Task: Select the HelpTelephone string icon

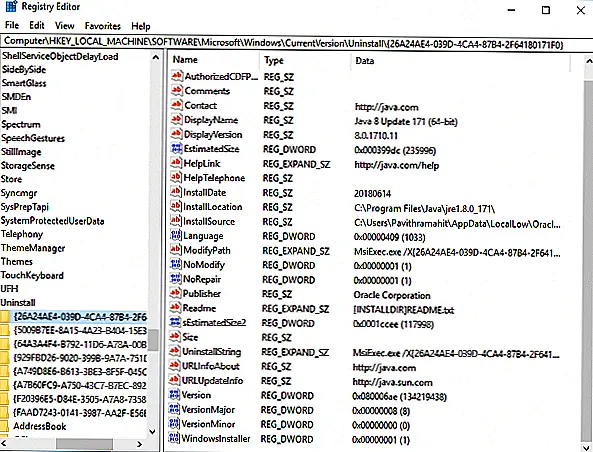Action: tap(176, 178)
